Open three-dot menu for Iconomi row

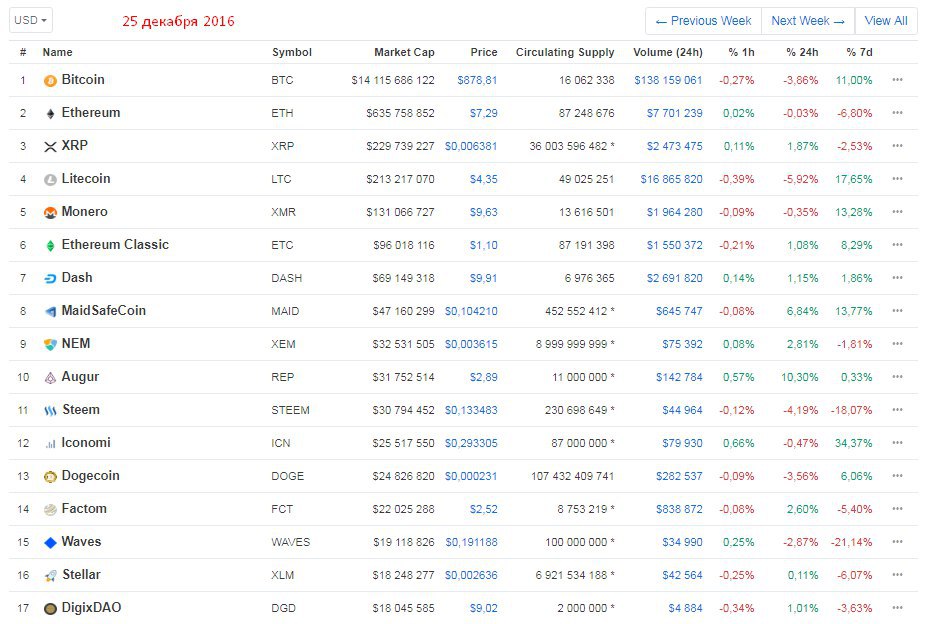click(x=898, y=443)
